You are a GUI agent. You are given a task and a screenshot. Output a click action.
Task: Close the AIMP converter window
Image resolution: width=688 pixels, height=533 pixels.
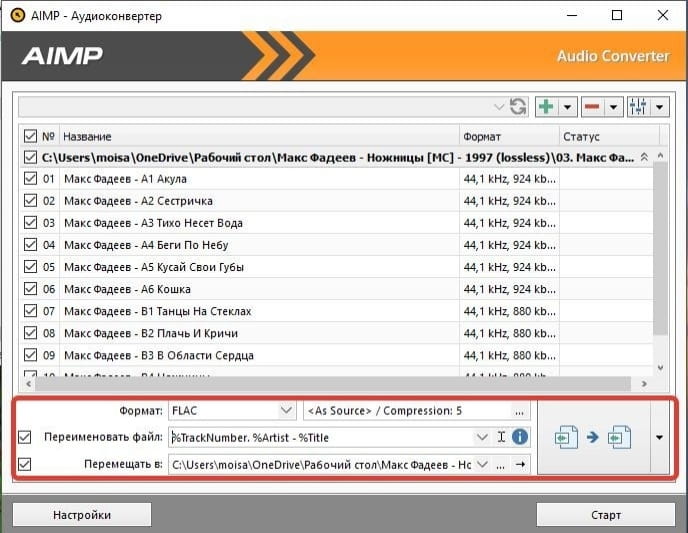663,15
